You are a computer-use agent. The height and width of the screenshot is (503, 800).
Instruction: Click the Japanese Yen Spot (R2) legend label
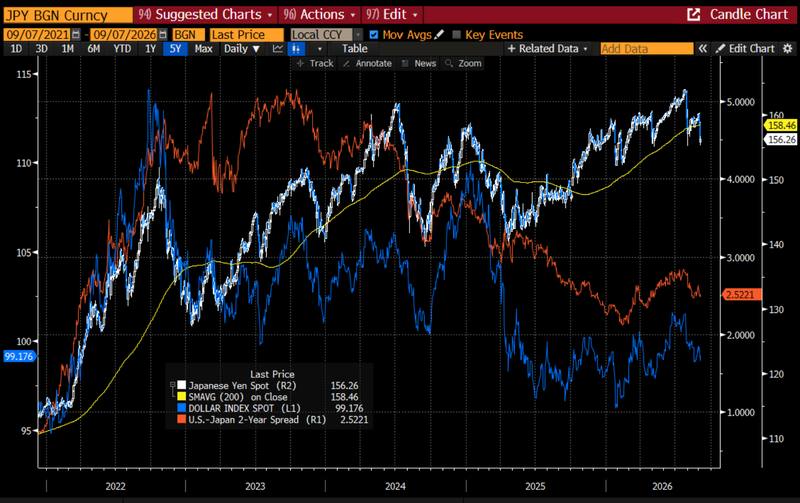(242, 386)
